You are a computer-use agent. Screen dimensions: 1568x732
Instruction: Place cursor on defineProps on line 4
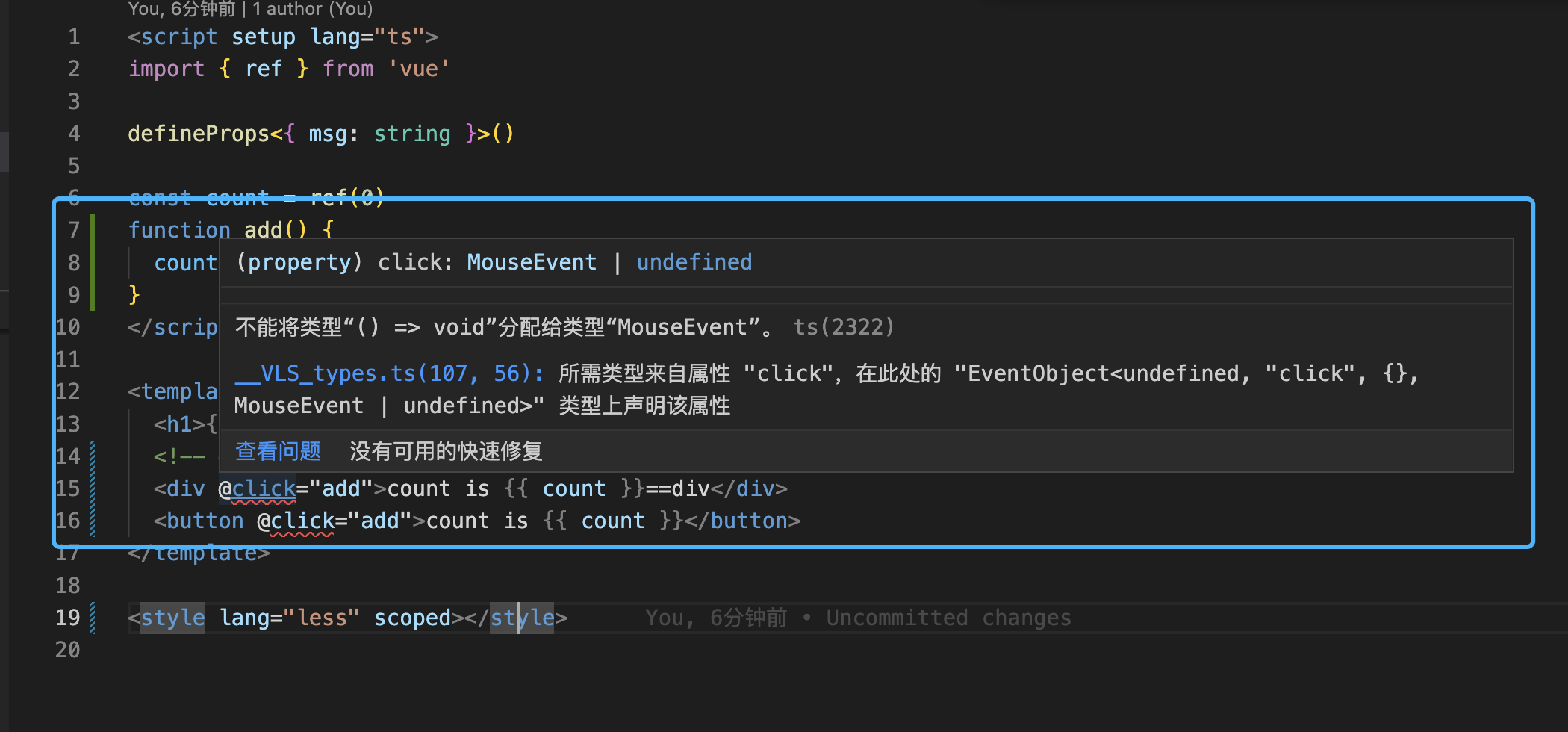pyautogui.click(x=198, y=134)
